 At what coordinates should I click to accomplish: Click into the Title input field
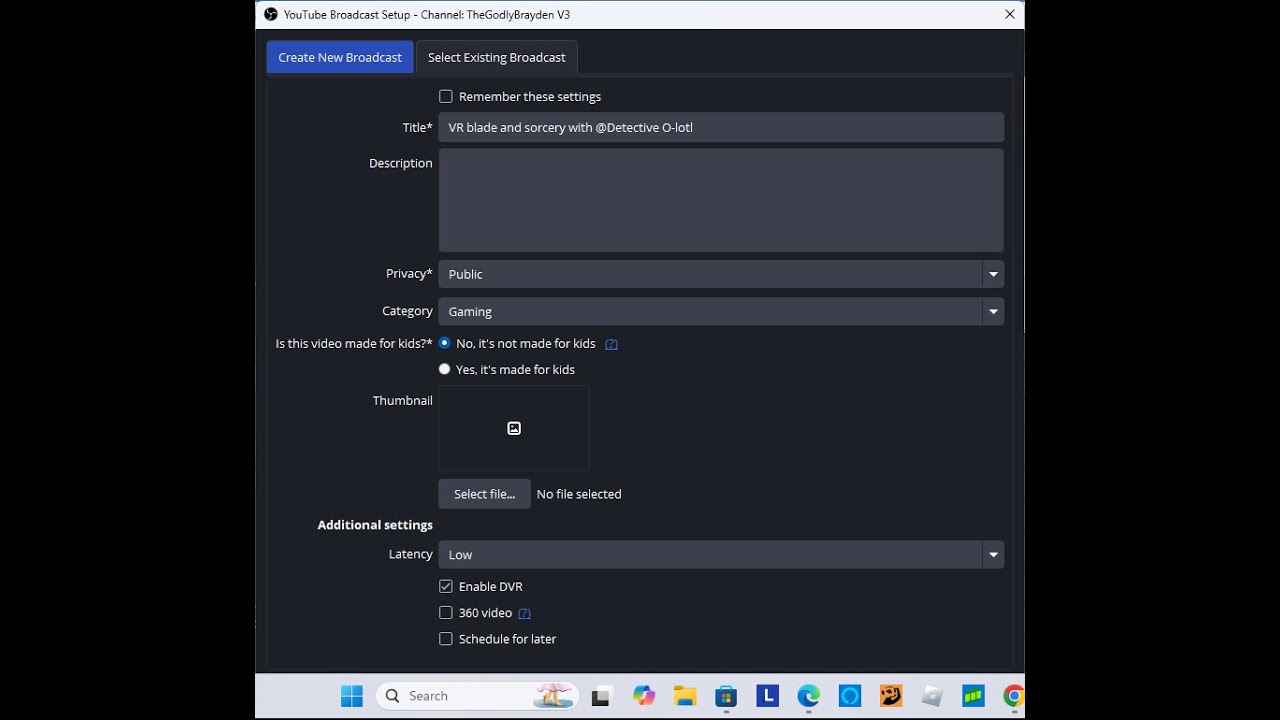(x=721, y=127)
